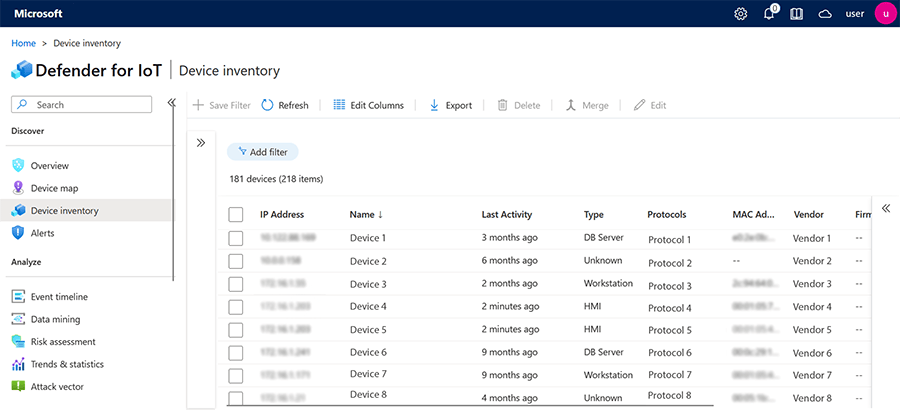Click the Device map pin icon
The width and height of the screenshot is (900, 410).
pyautogui.click(x=18, y=188)
